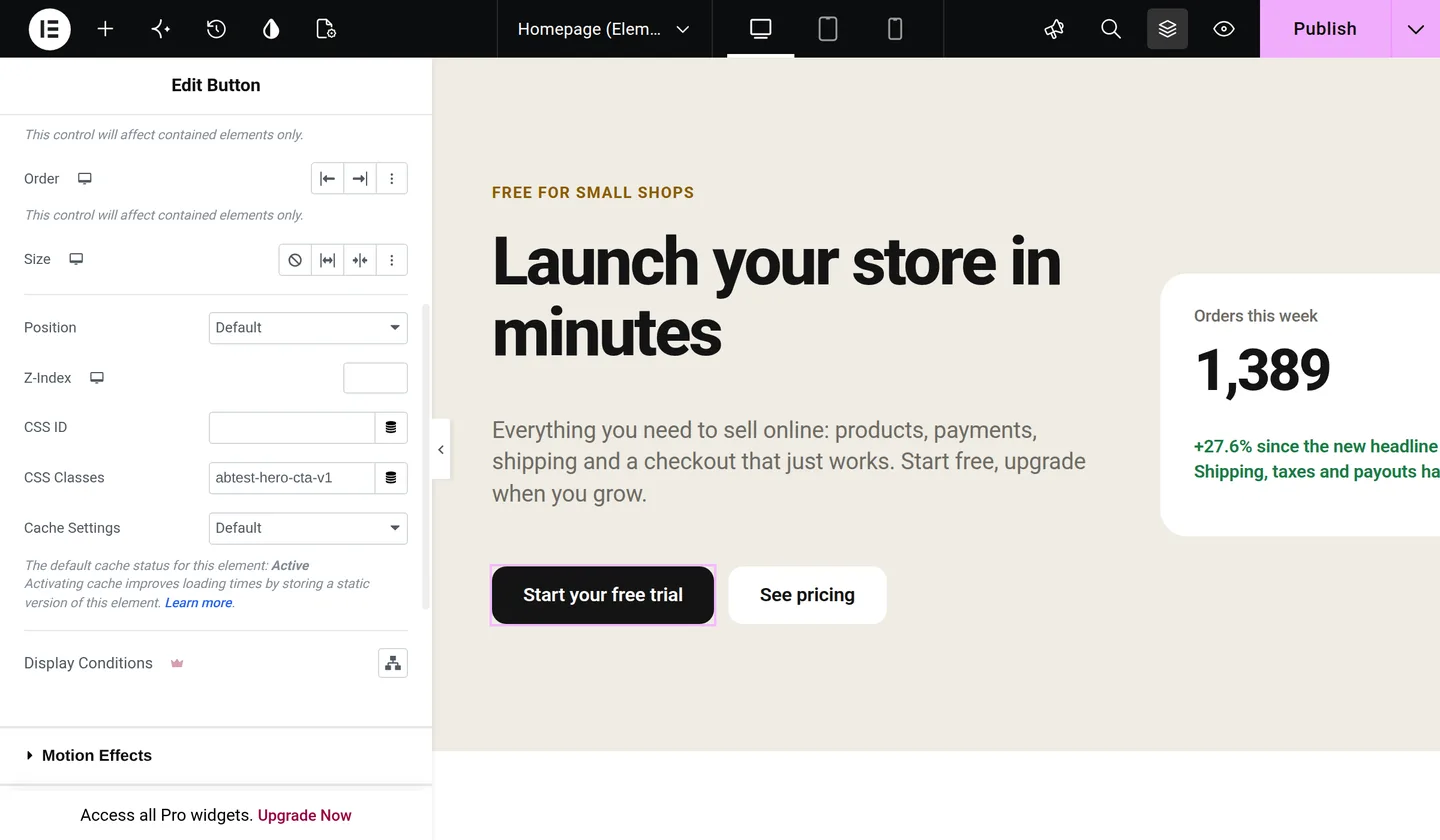The image size is (1440, 840).
Task: Select the See pricing button on canvas
Action: pos(807,595)
